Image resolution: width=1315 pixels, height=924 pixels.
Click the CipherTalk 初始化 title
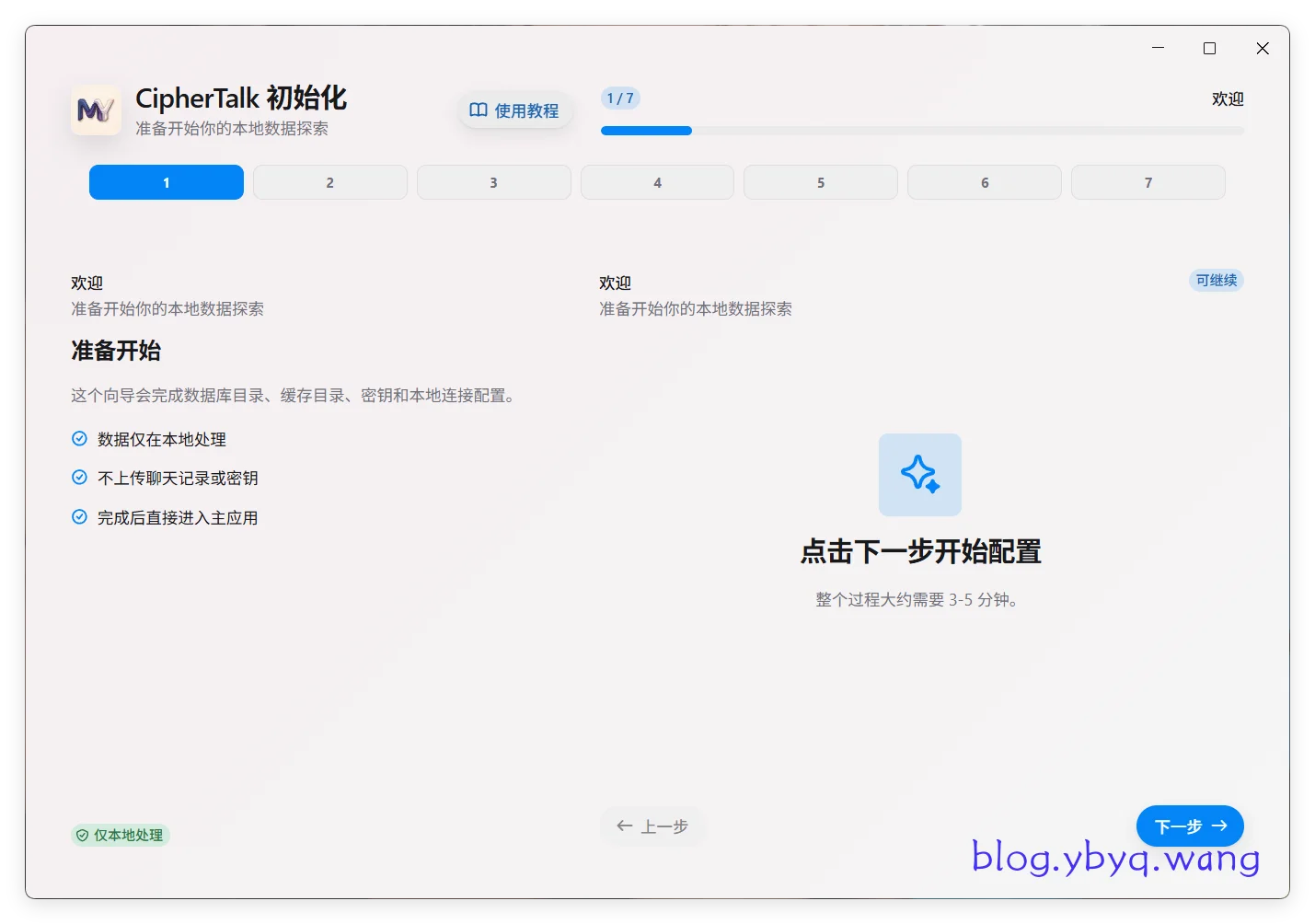coord(241,98)
